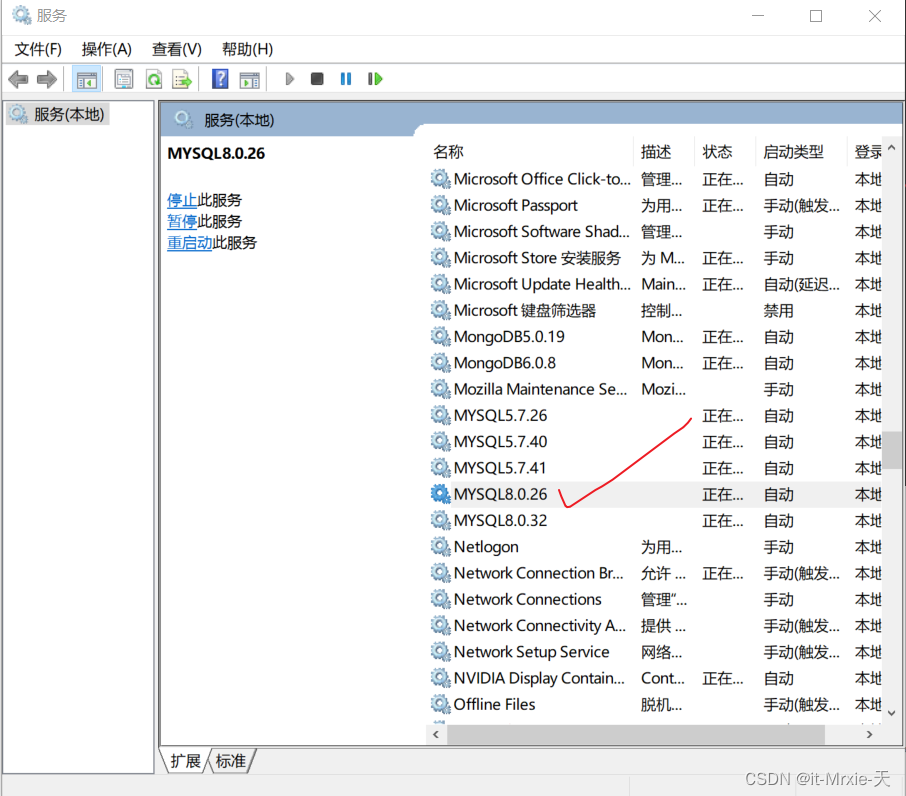Screen dimensions: 906x796
Task: Click the vertical scrollbar down arrow
Action: (892, 713)
